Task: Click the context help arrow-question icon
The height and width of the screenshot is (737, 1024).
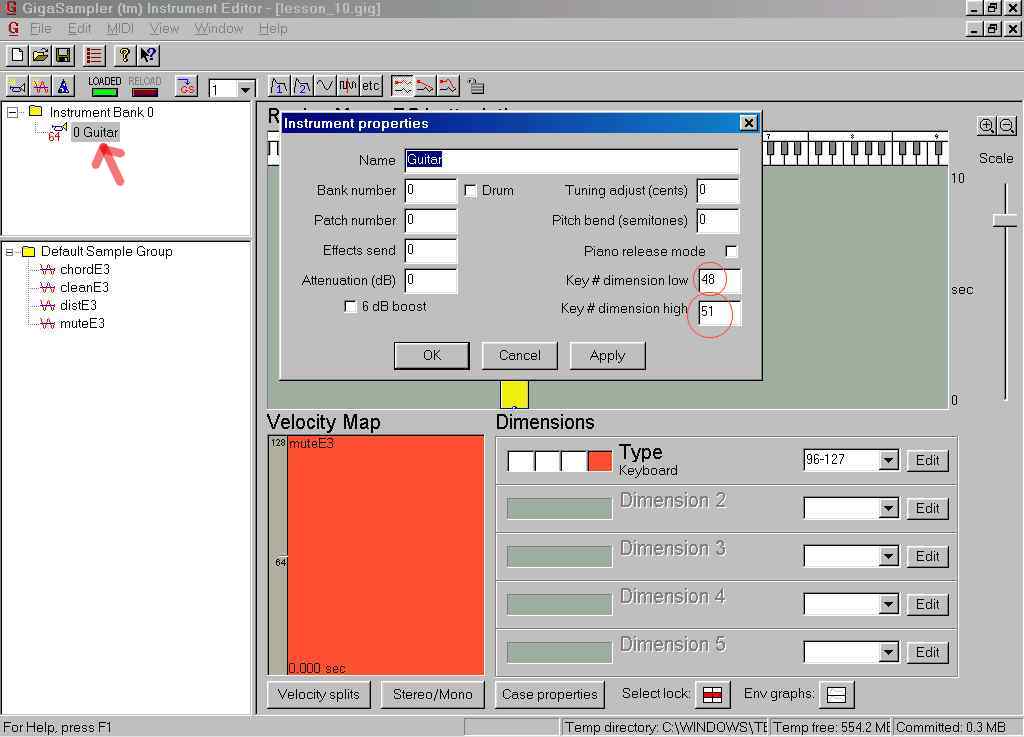Action: pos(148,55)
